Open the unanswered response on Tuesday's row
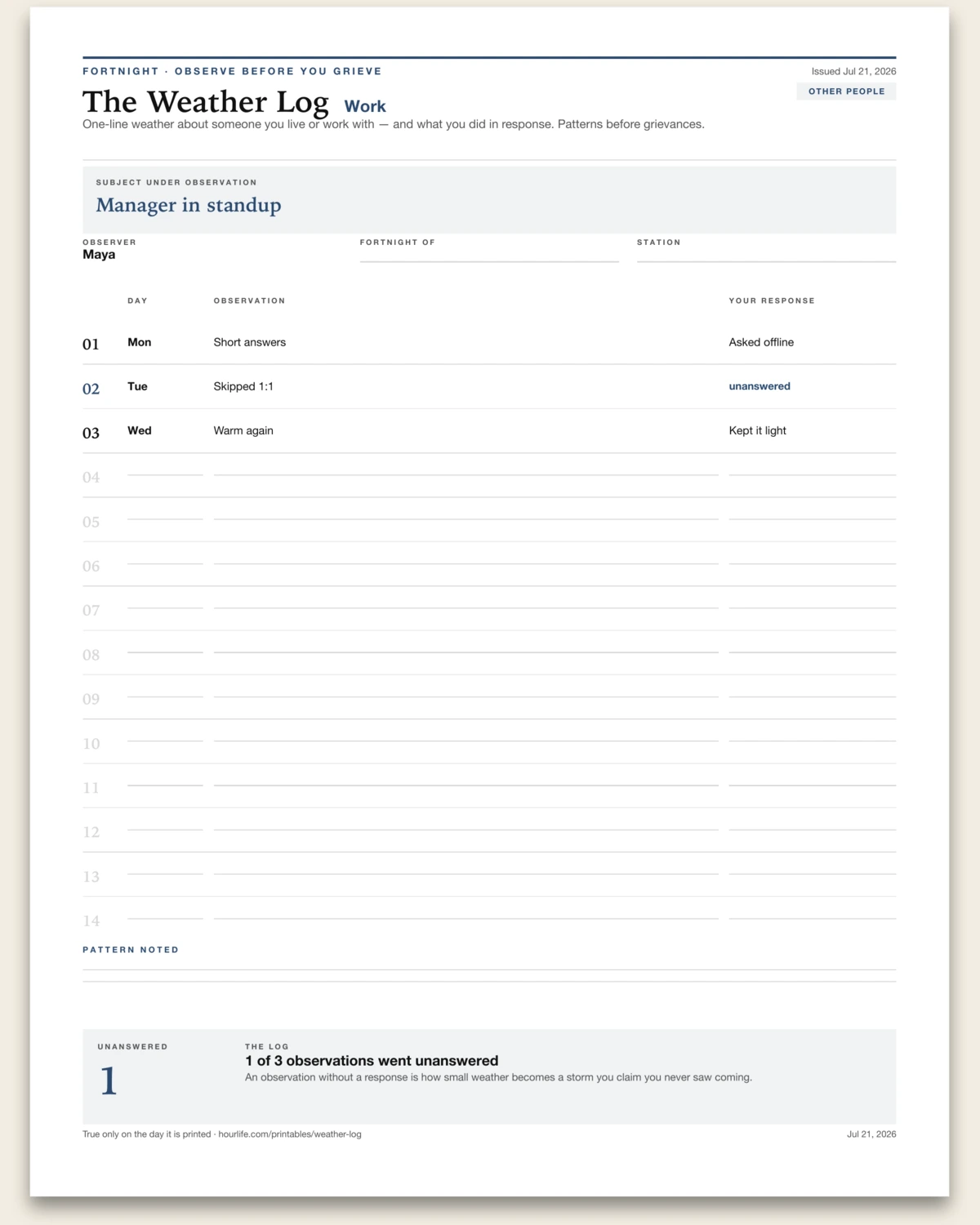980x1225 pixels. pos(759,386)
